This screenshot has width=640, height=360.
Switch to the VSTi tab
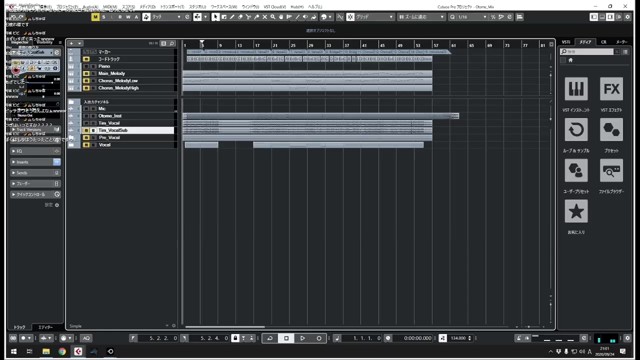pos(566,42)
